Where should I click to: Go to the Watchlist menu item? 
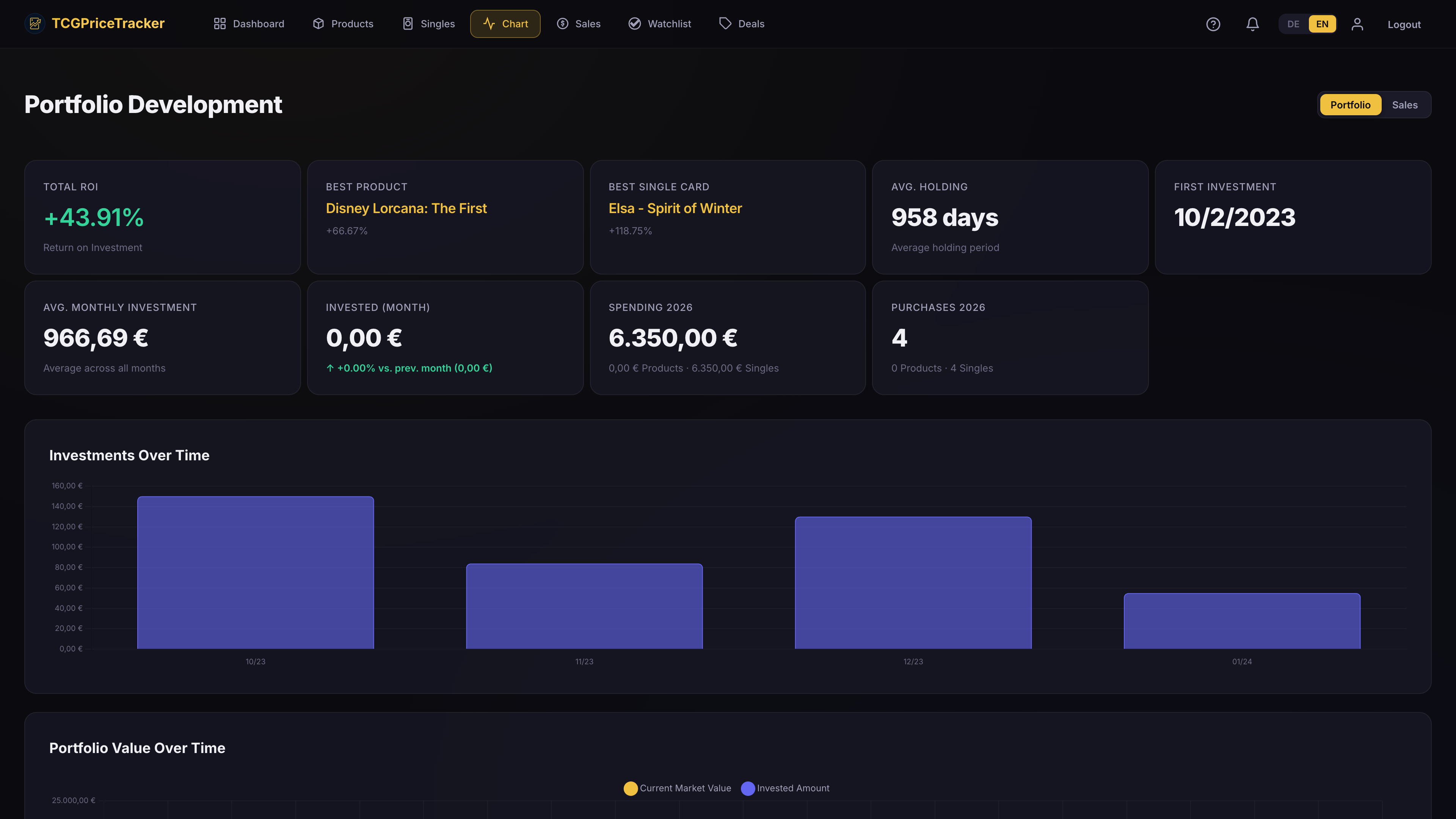click(x=660, y=24)
